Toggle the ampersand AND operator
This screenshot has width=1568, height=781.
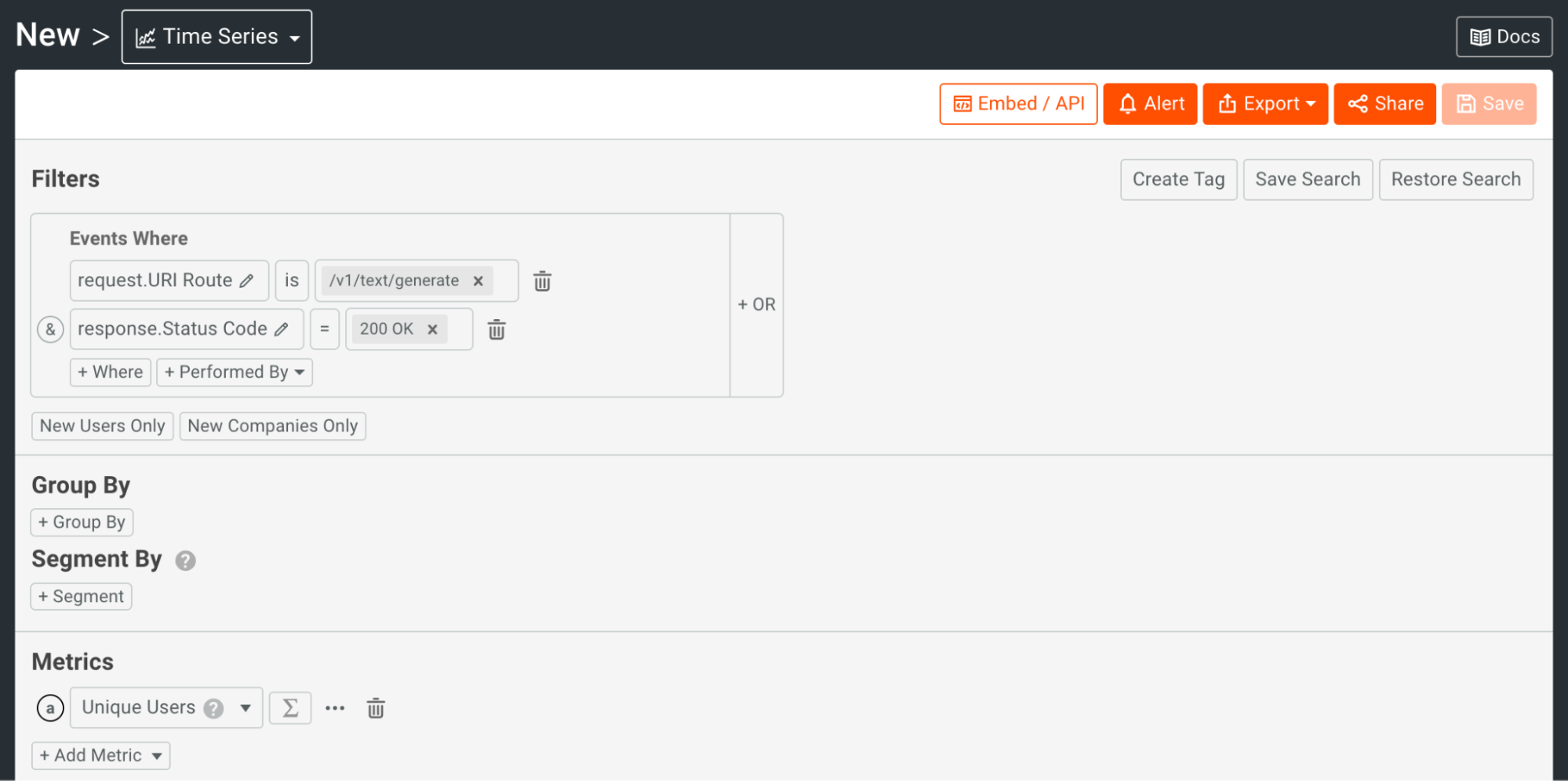(50, 329)
